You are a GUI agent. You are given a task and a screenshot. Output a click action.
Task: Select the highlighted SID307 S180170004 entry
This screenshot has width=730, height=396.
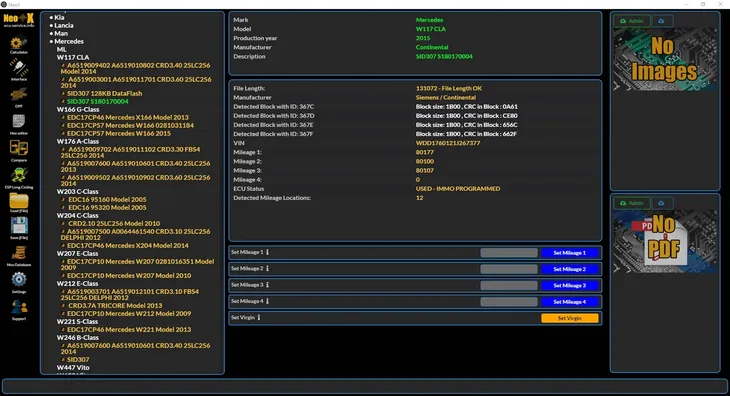click(x=97, y=101)
